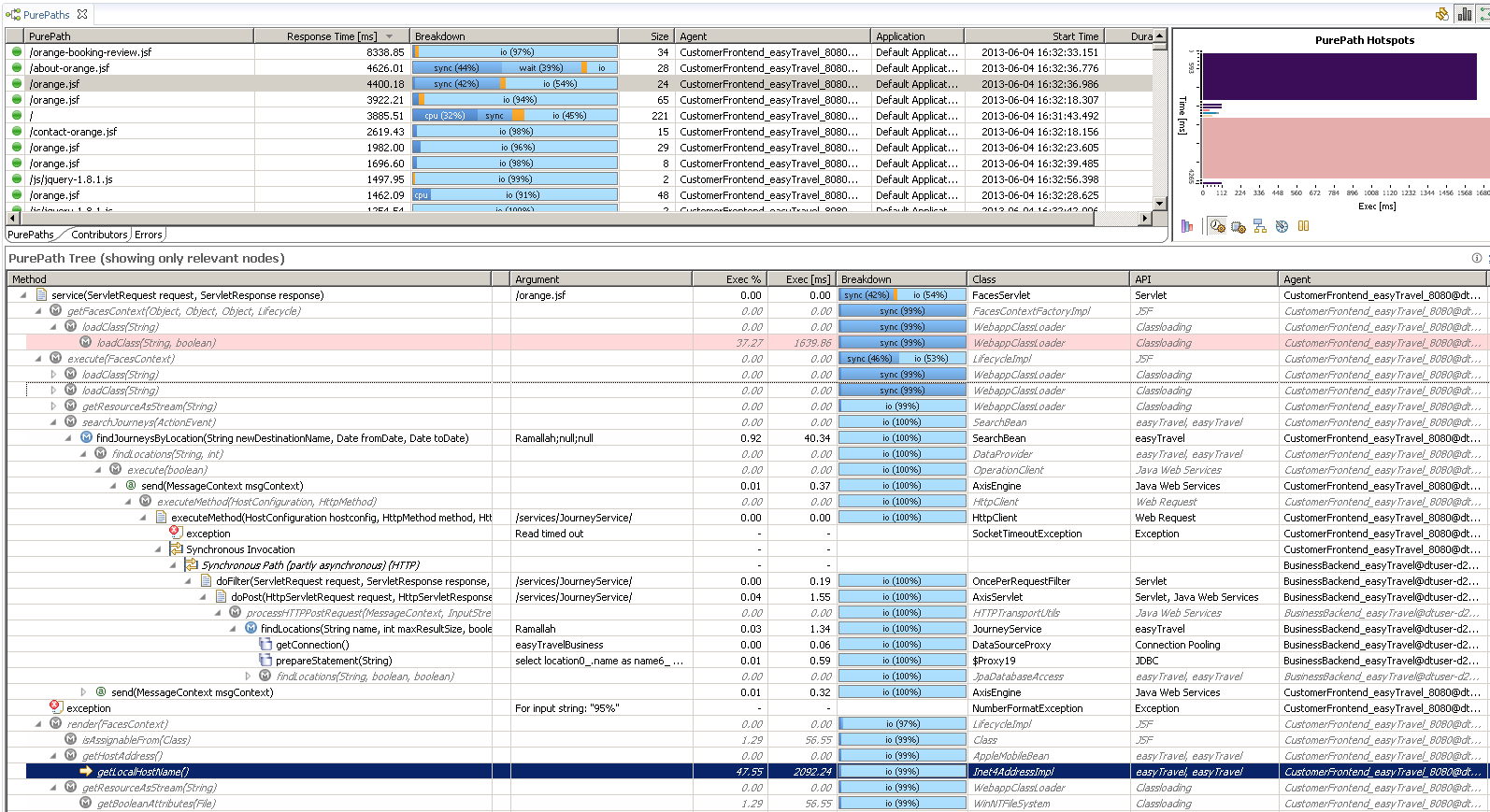Click green status icon of /about-orange.jsf row
This screenshot has width=1490, height=812.
(x=17, y=68)
